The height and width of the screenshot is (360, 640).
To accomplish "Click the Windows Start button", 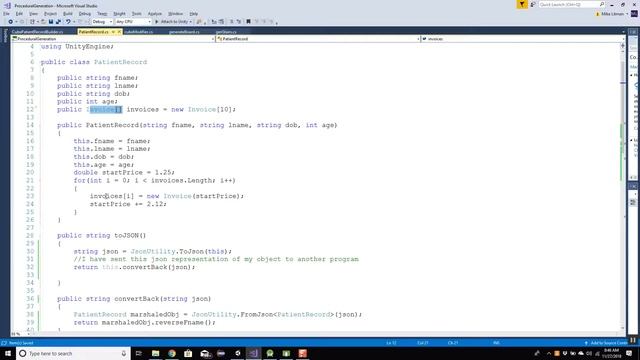I will click(8, 353).
